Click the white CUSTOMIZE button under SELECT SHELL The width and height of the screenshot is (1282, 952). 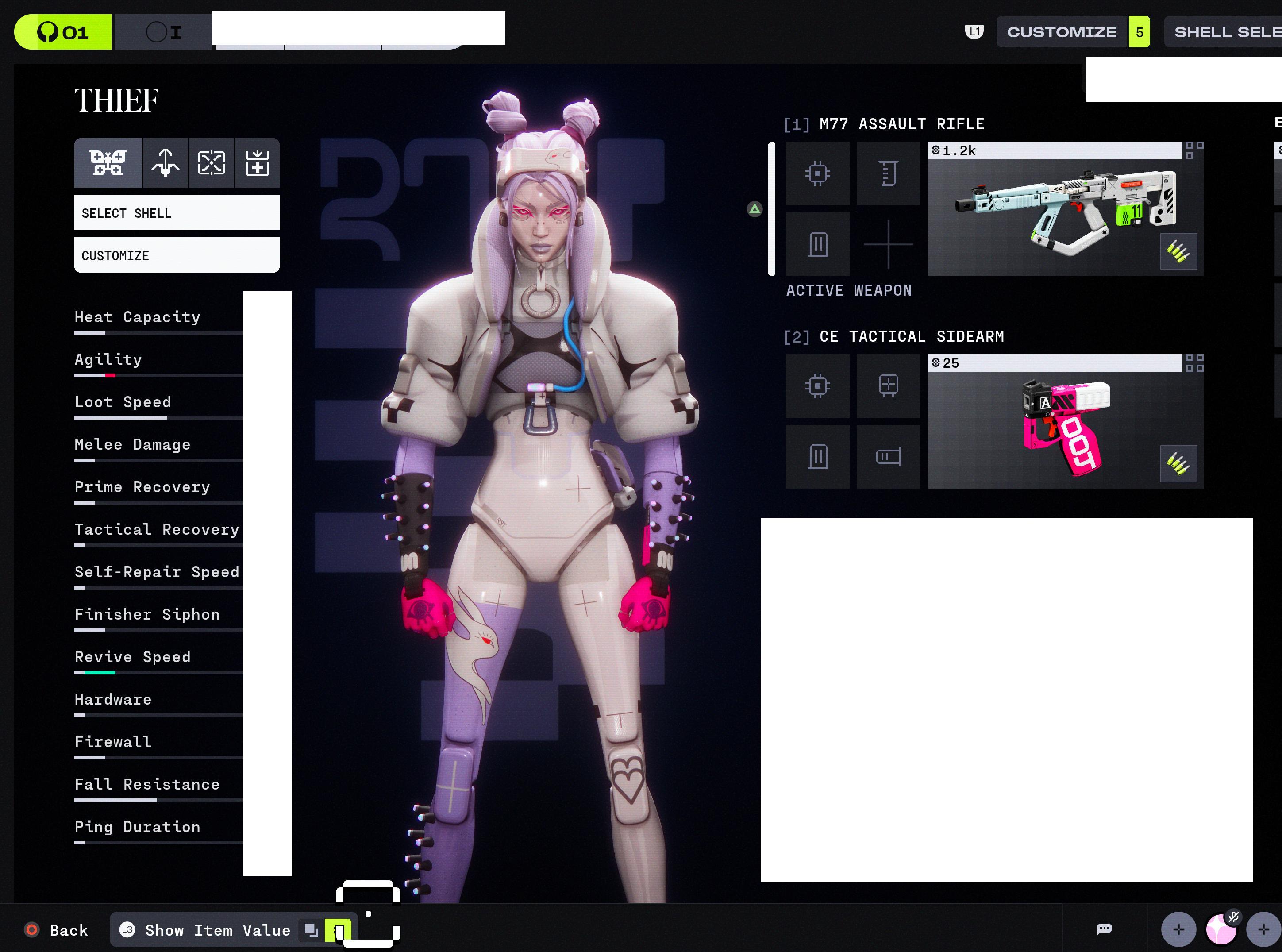tap(177, 255)
